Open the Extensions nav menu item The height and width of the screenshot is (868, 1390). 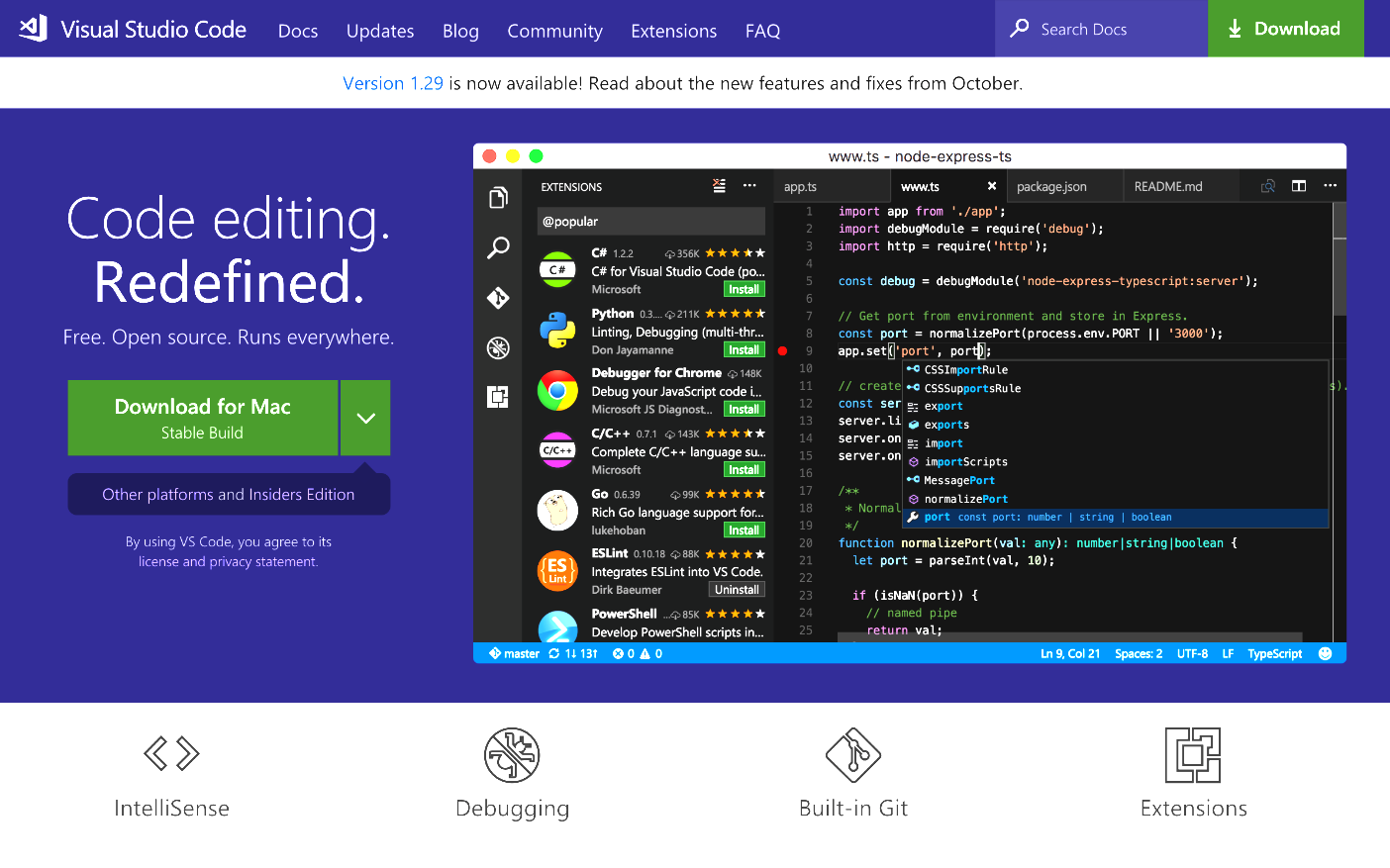pyautogui.click(x=673, y=31)
